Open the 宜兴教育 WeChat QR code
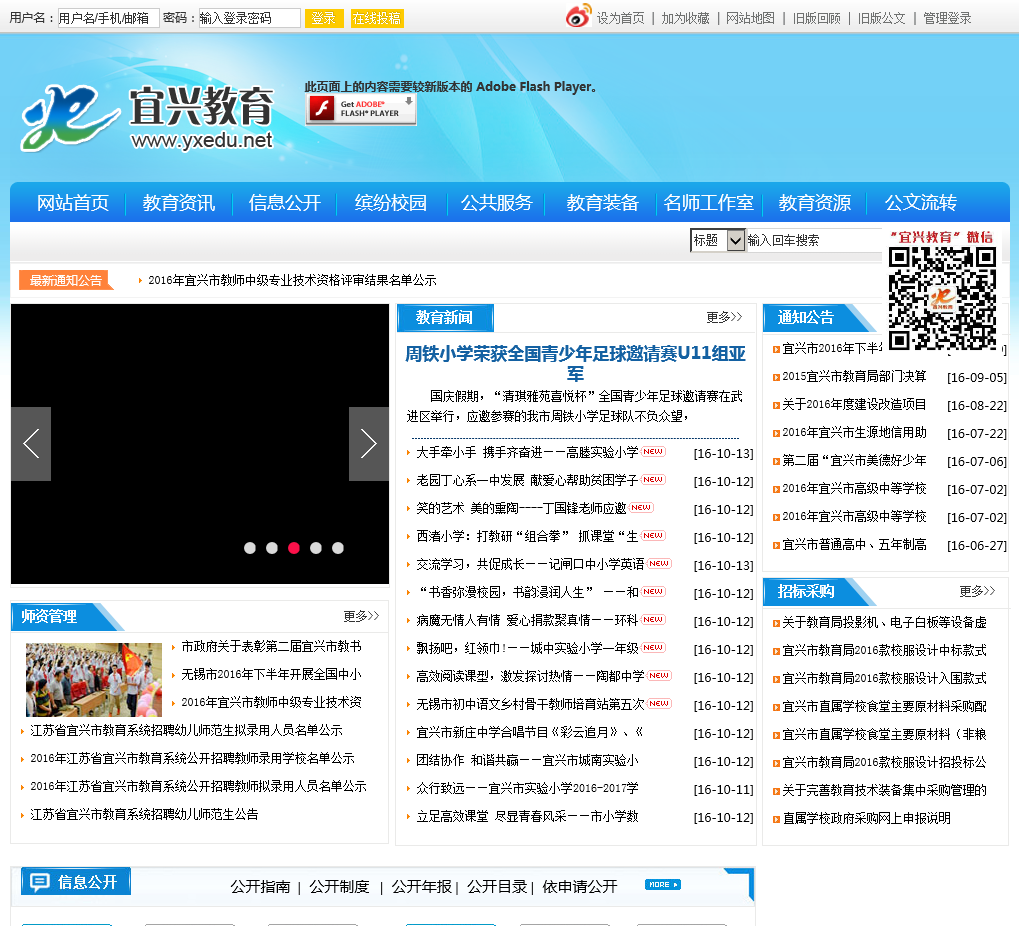 pyautogui.click(x=942, y=299)
